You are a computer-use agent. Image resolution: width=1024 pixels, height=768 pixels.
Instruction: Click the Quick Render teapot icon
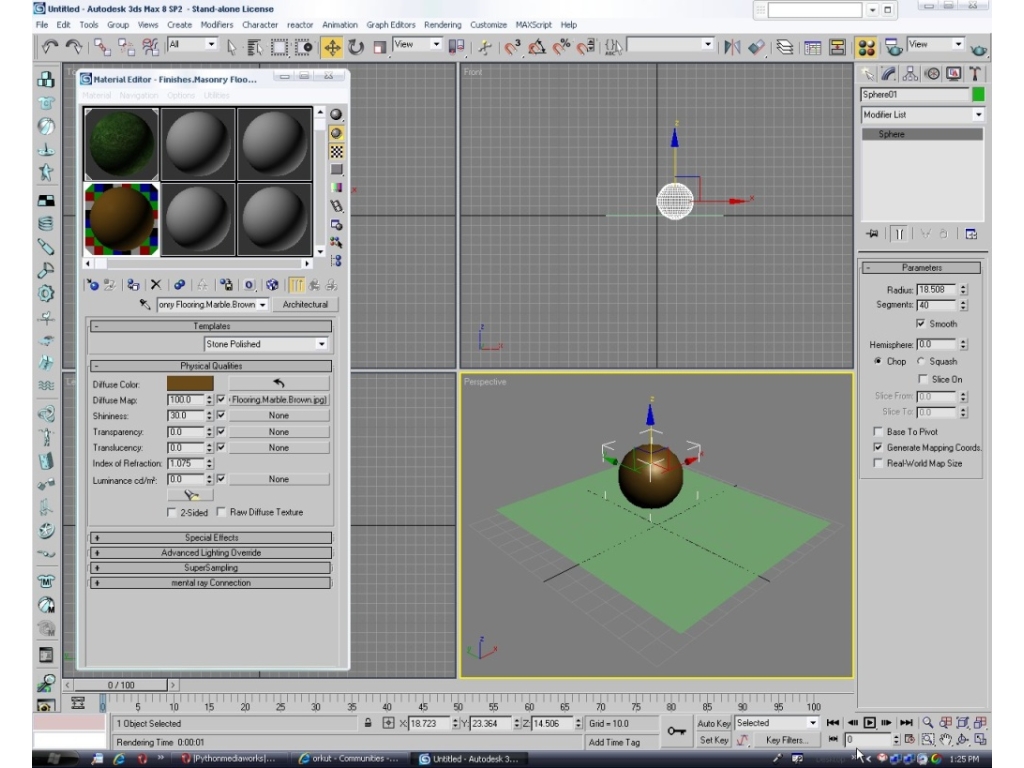[x=978, y=49]
